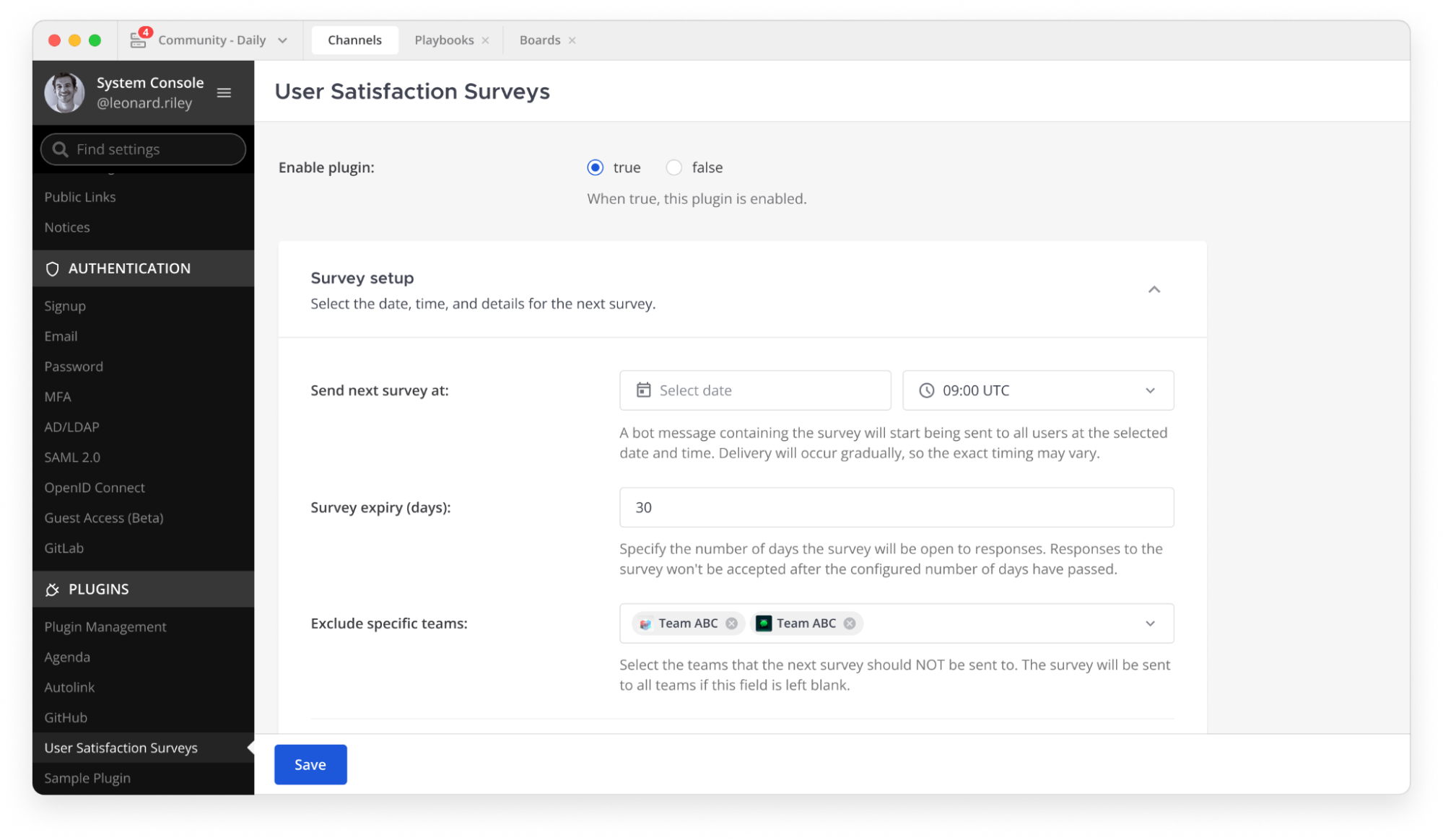The height and width of the screenshot is (840, 1443).
Task: Collapse the Survey setup section
Action: (x=1155, y=289)
